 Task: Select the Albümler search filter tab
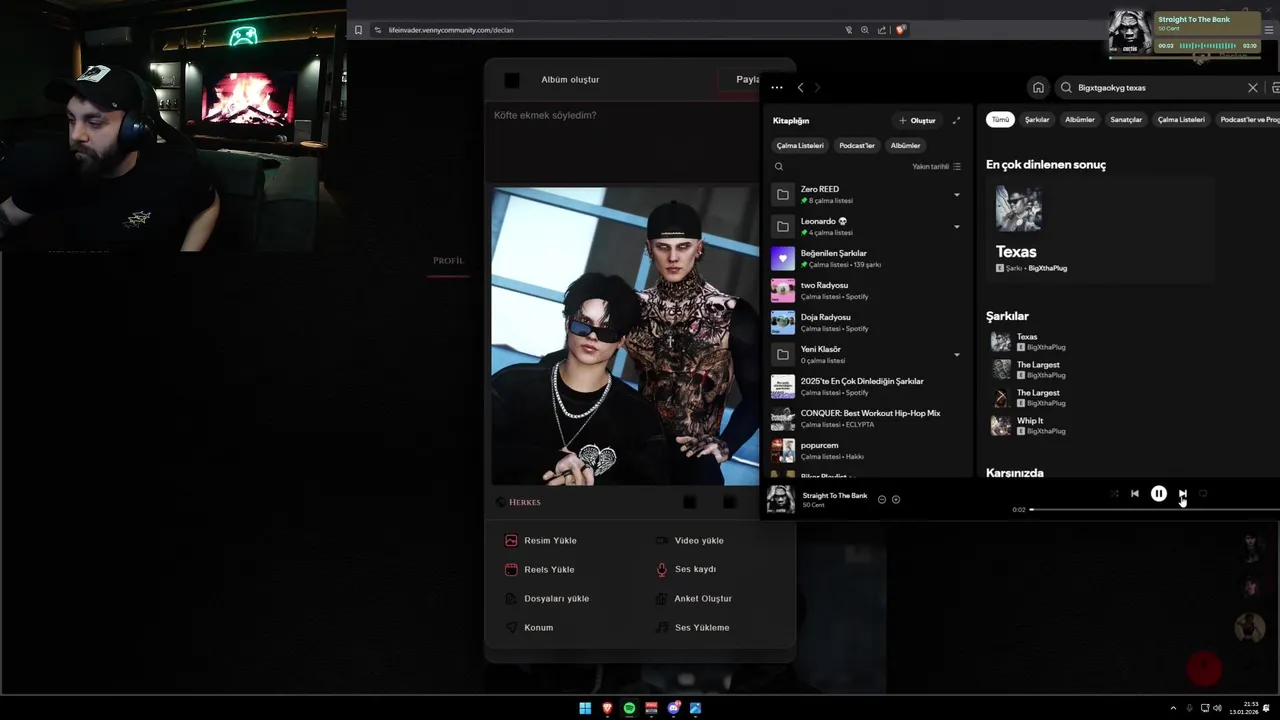tap(1080, 119)
